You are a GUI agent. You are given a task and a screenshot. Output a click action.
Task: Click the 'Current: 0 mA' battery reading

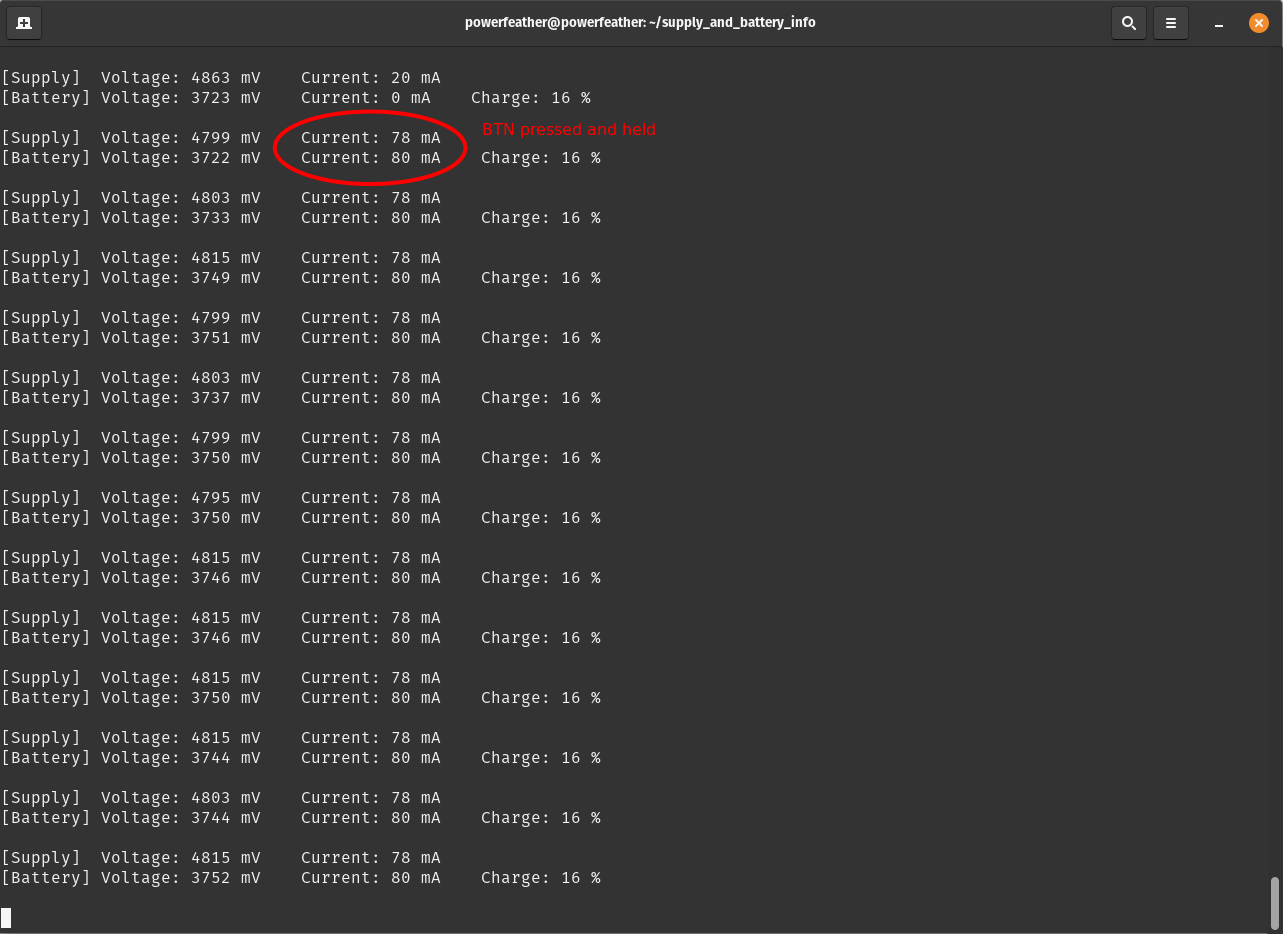[365, 98]
